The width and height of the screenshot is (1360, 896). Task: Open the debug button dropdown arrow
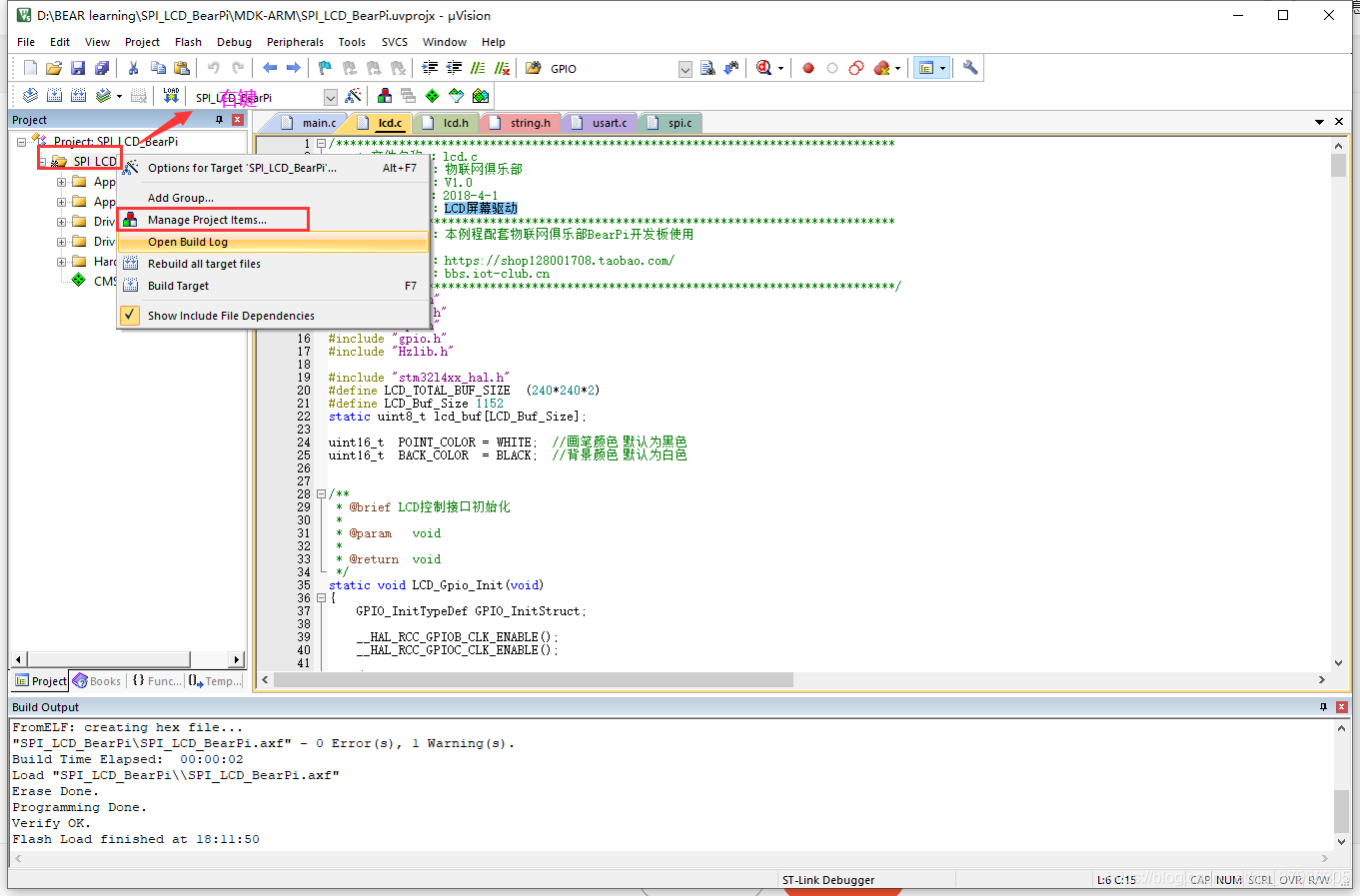point(780,69)
